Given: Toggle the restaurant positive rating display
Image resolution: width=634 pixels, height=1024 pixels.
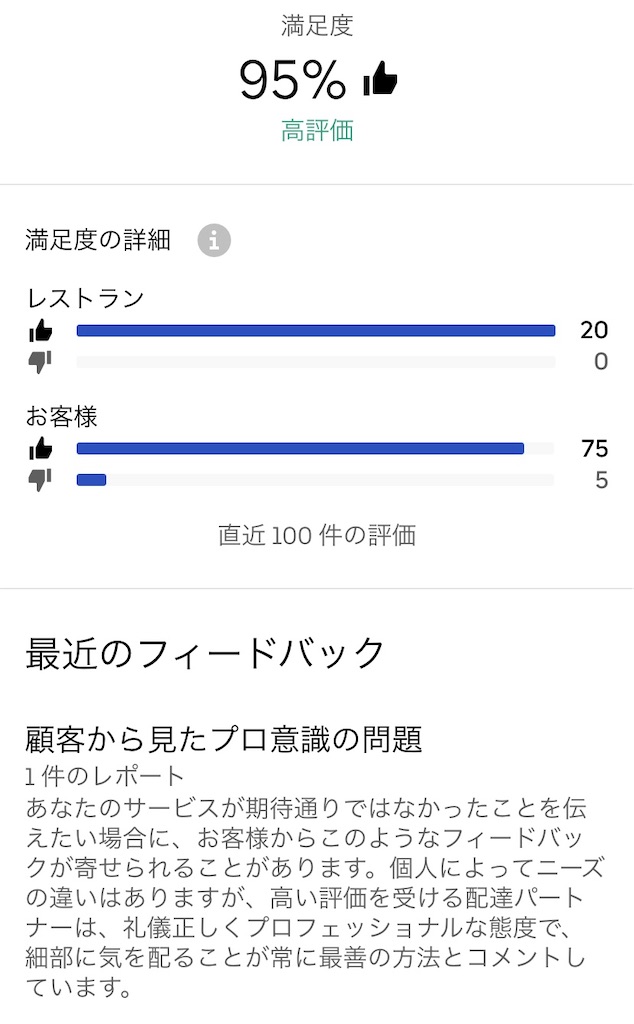Looking at the screenshot, I should [316, 327].
